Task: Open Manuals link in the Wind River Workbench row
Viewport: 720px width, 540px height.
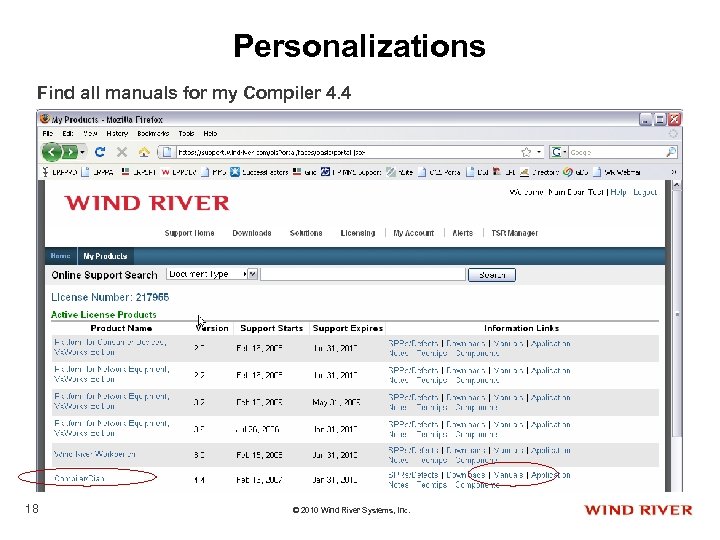Action: coord(508,451)
